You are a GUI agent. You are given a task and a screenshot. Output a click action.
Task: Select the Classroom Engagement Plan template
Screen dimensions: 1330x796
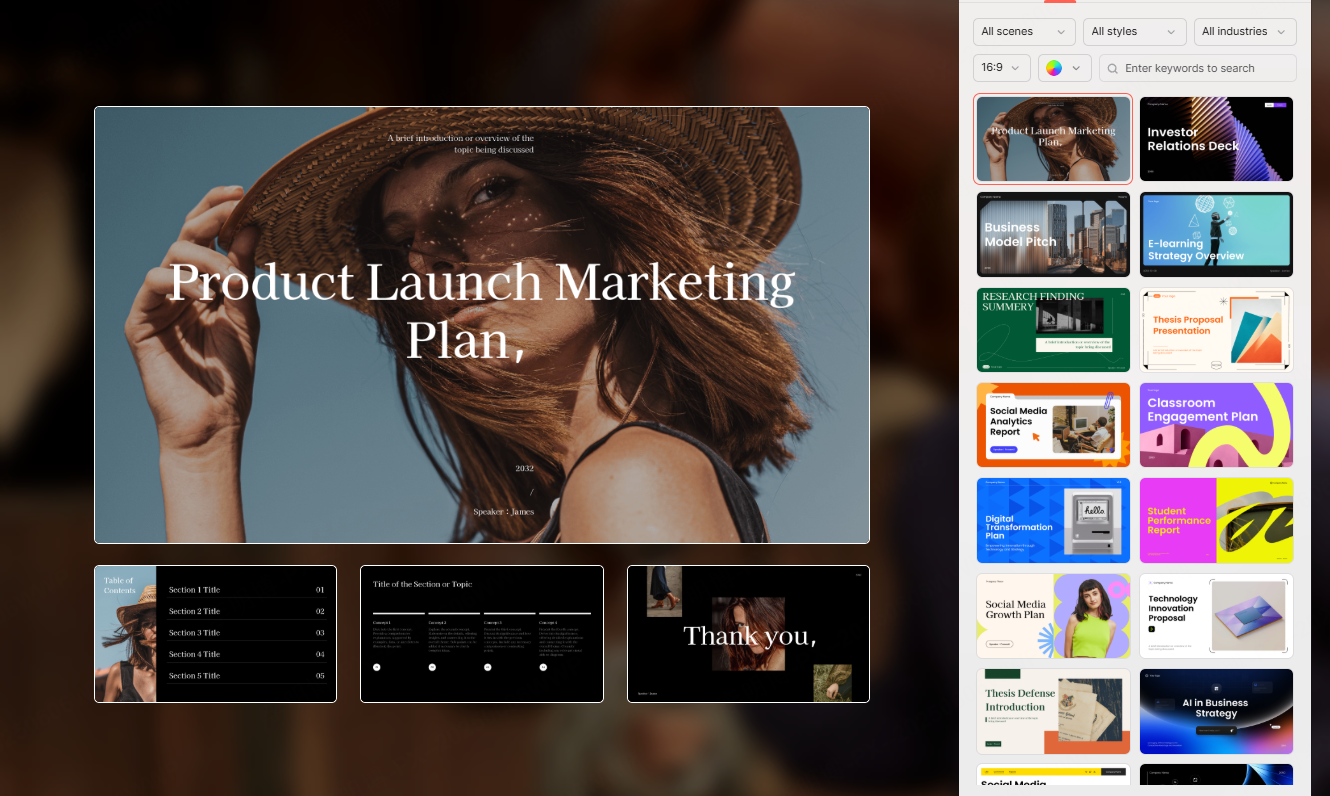pos(1216,425)
